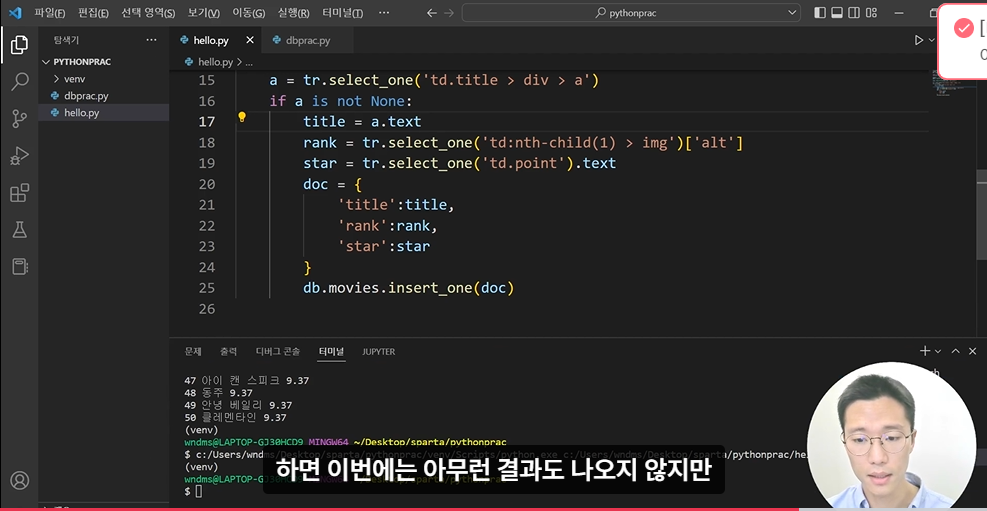The image size is (987, 511).
Task: Open the 실행(R) menu
Action: 293,13
